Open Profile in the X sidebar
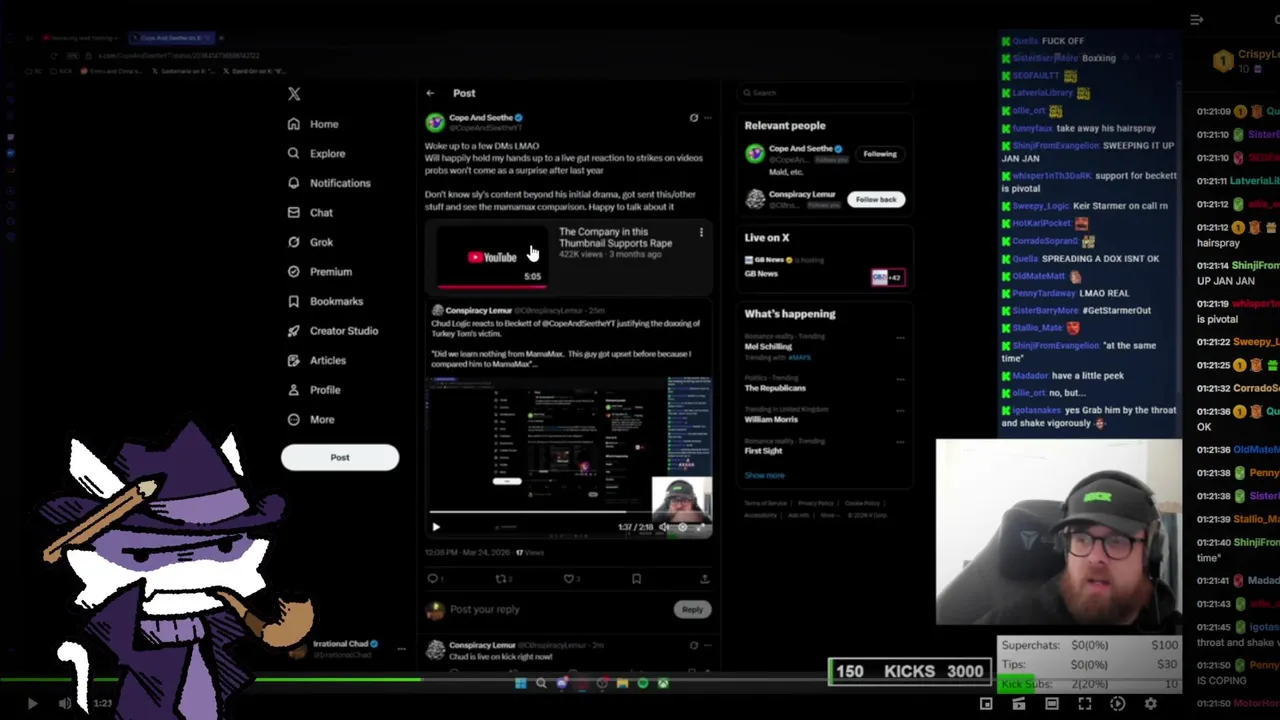Image resolution: width=1280 pixels, height=720 pixels. pyautogui.click(x=313, y=390)
